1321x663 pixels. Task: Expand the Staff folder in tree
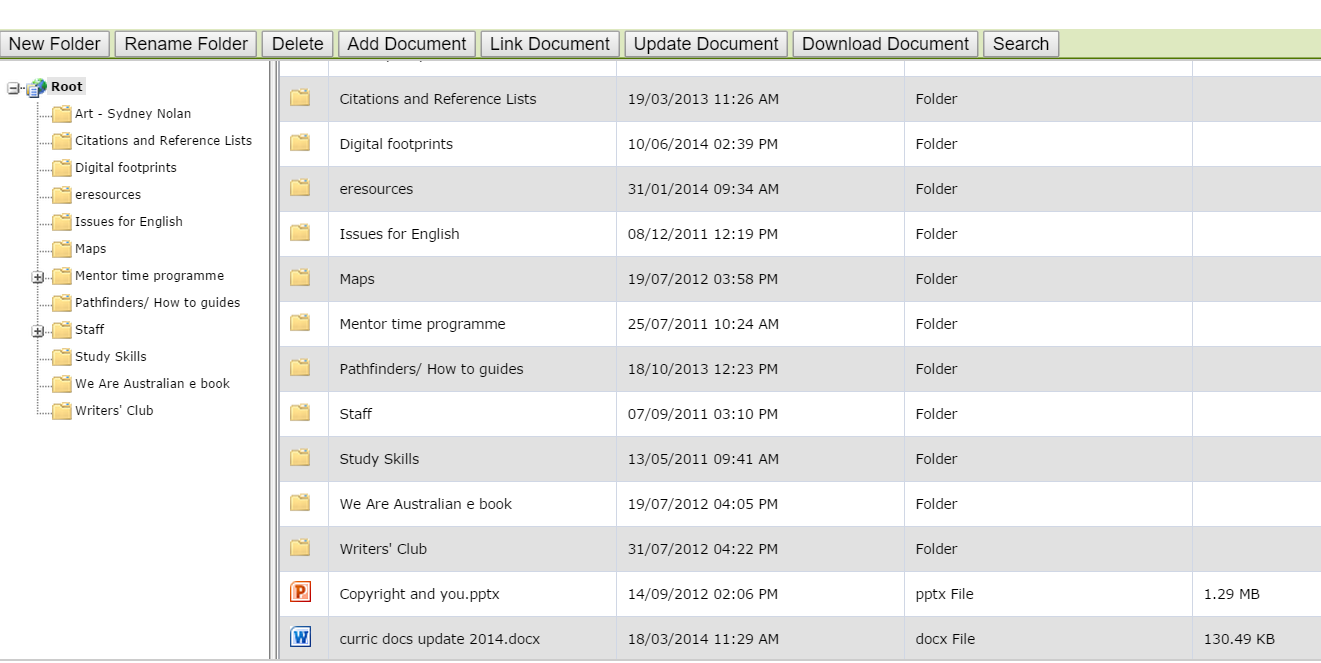[x=38, y=331]
